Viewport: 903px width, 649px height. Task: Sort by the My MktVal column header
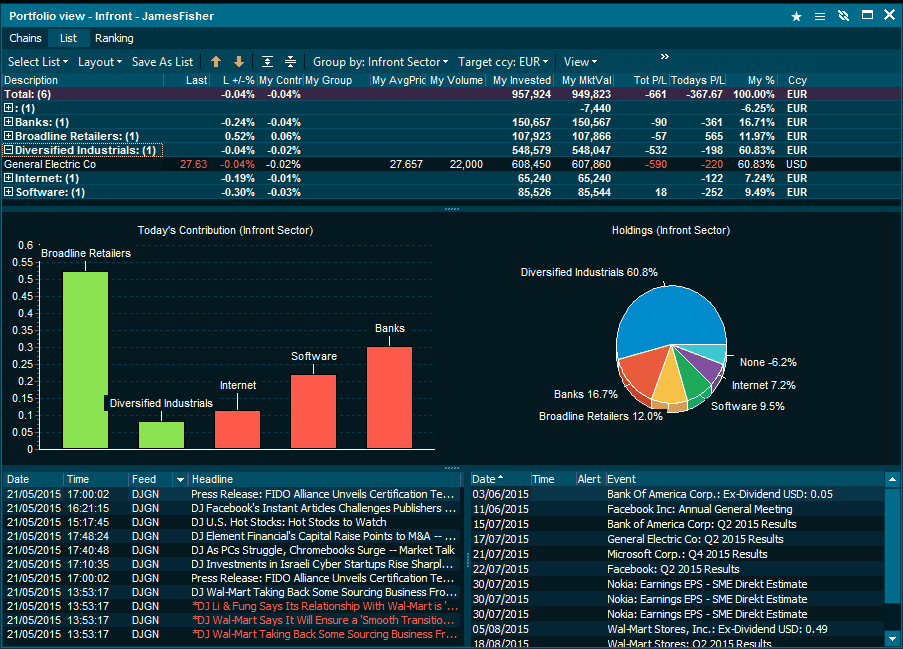(x=584, y=80)
